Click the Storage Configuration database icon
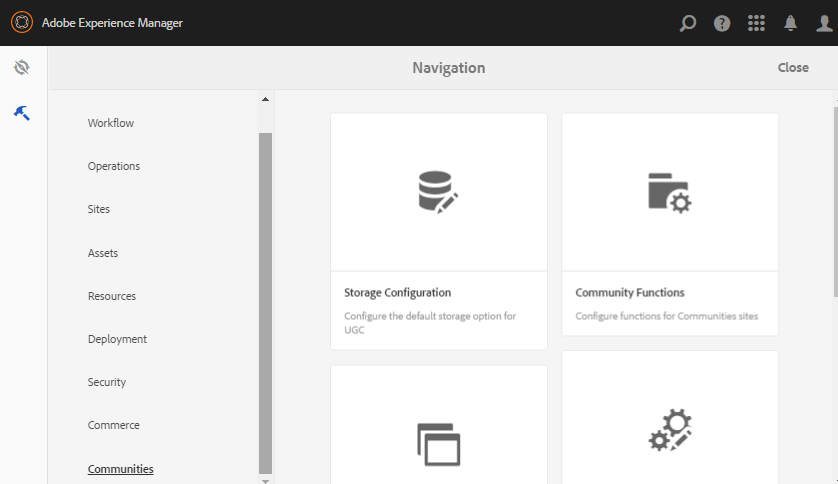 coord(438,192)
